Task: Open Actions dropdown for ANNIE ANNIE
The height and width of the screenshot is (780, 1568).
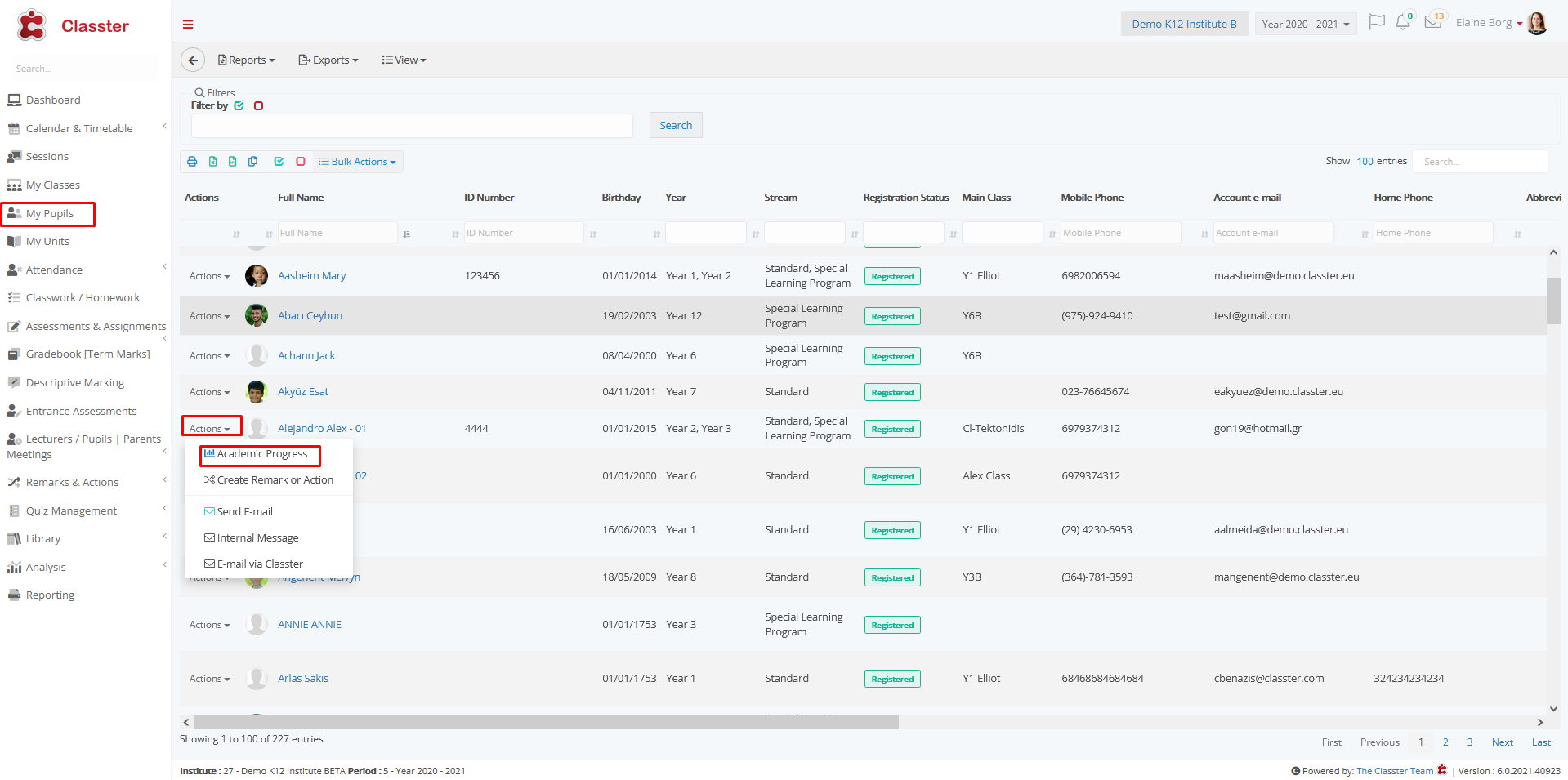Action: (x=209, y=625)
